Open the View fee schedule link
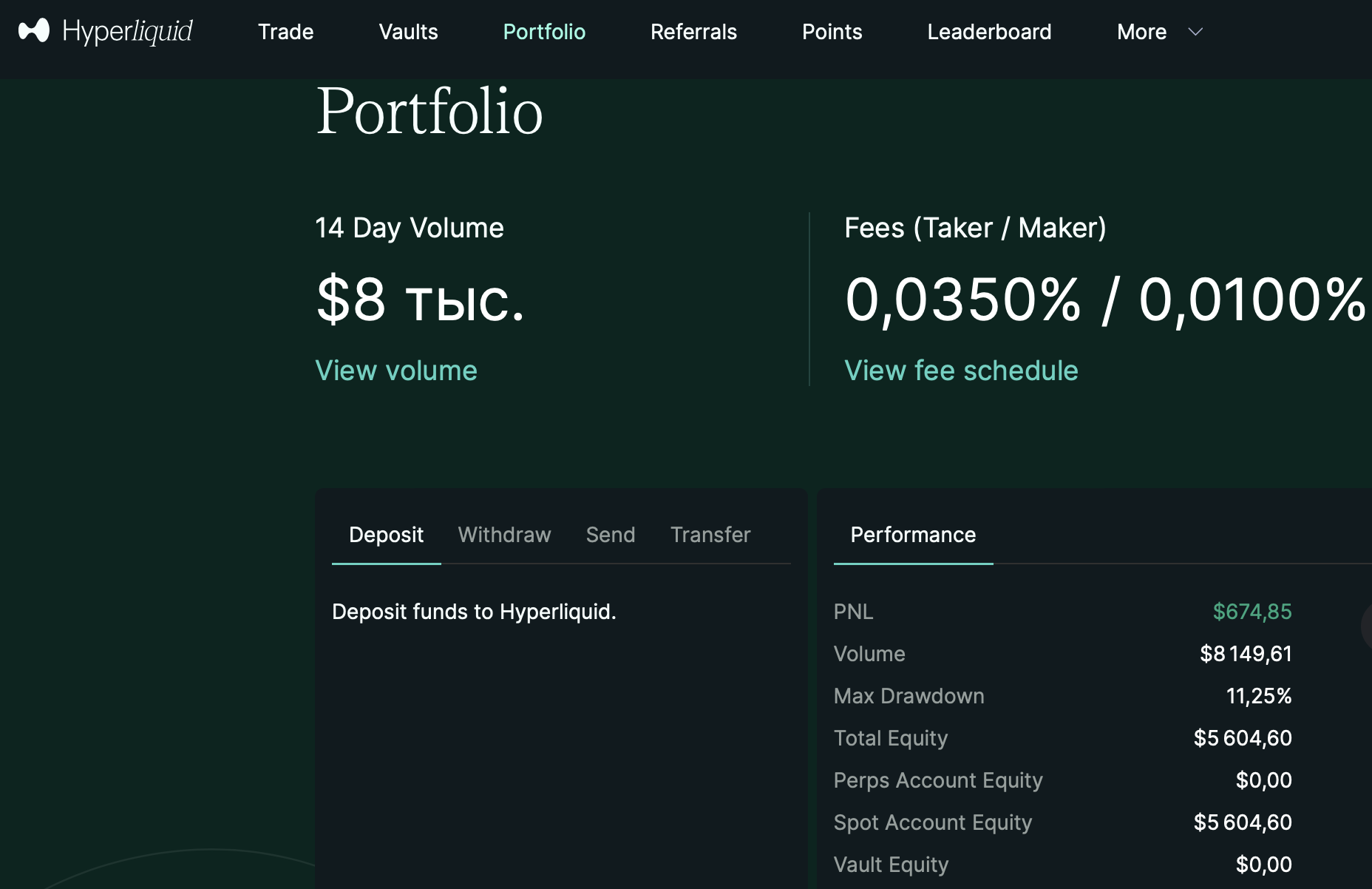This screenshot has height=889, width=1372. (961, 371)
